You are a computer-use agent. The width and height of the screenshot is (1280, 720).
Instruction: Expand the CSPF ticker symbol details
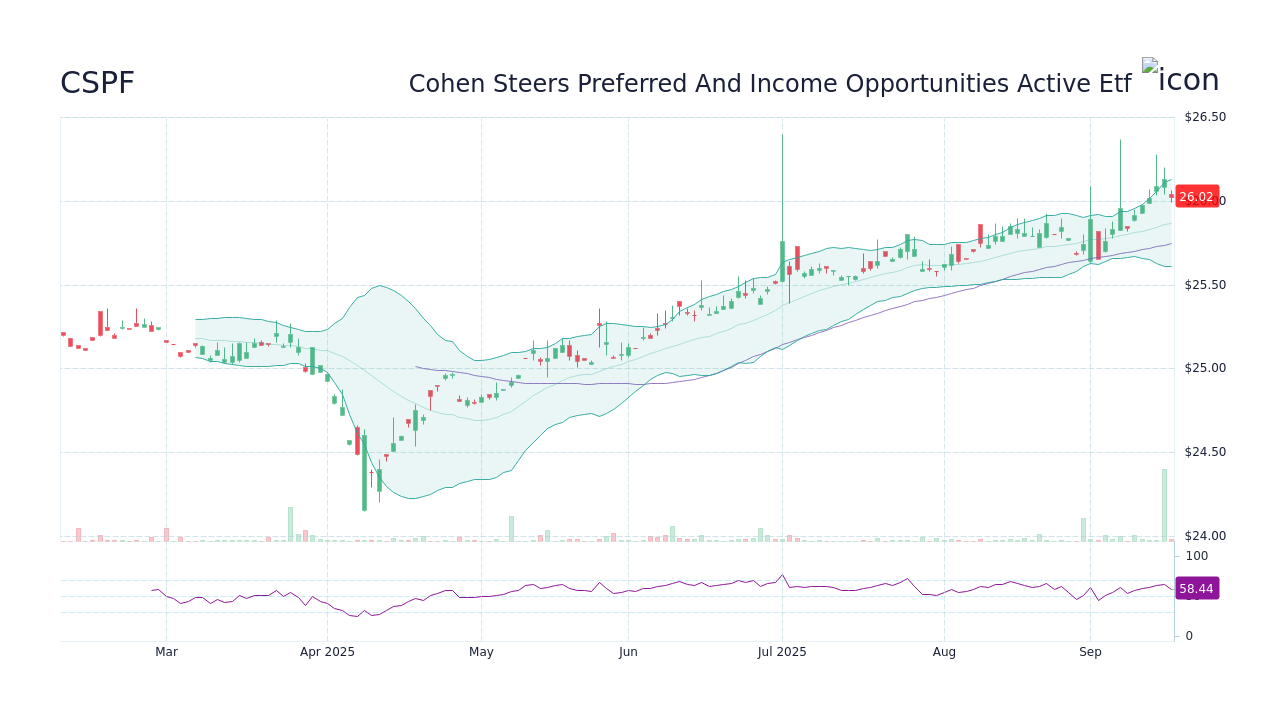click(97, 83)
